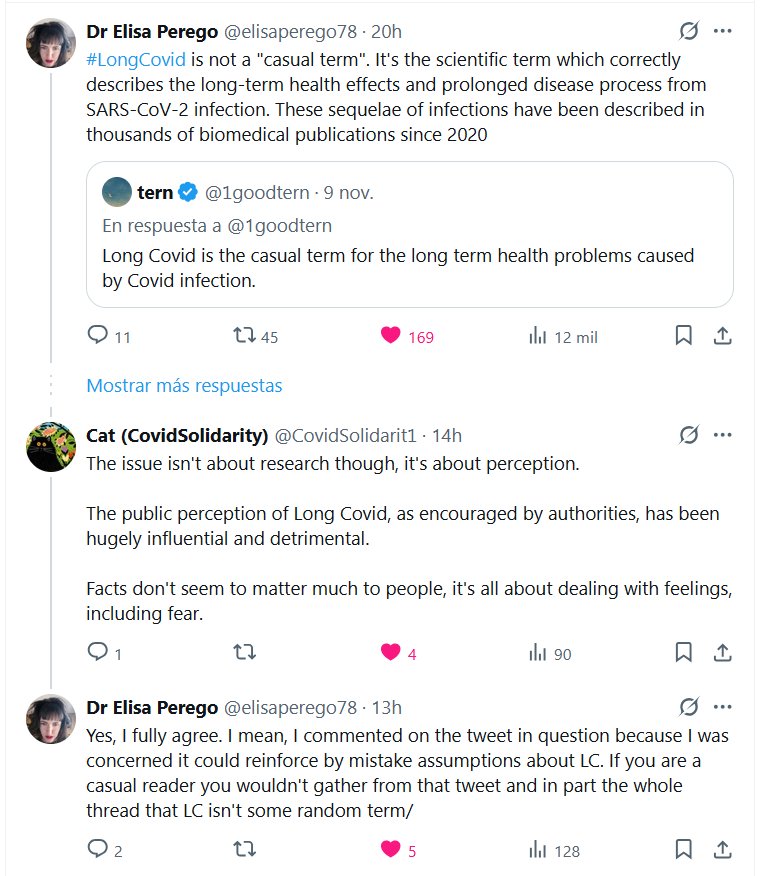Image resolution: width=760 pixels, height=876 pixels.
Task: Unlike the tweet with 169 likes
Action: (x=391, y=336)
